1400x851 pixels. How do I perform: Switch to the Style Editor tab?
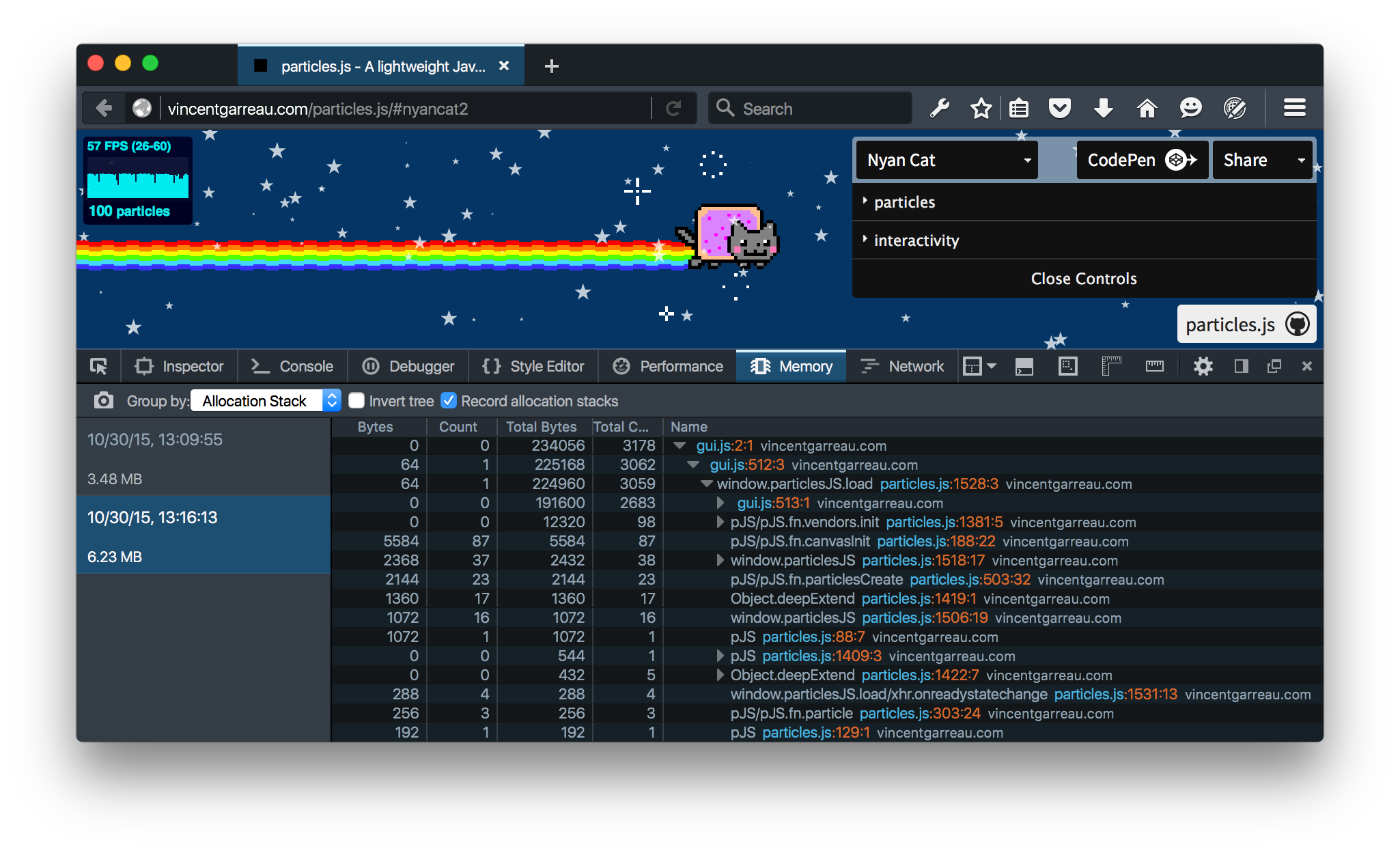(533, 366)
